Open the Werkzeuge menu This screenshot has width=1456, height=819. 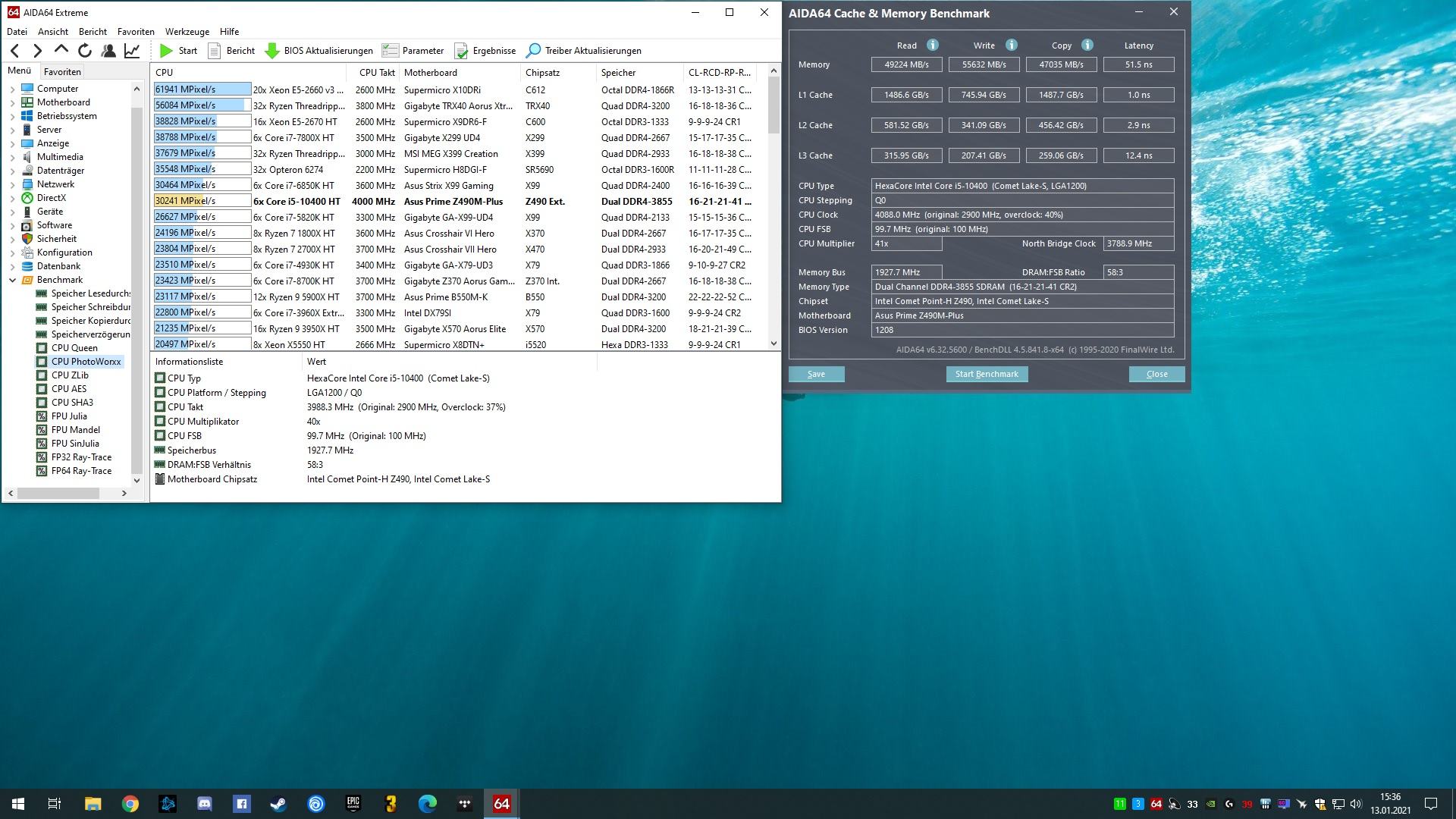tap(187, 32)
